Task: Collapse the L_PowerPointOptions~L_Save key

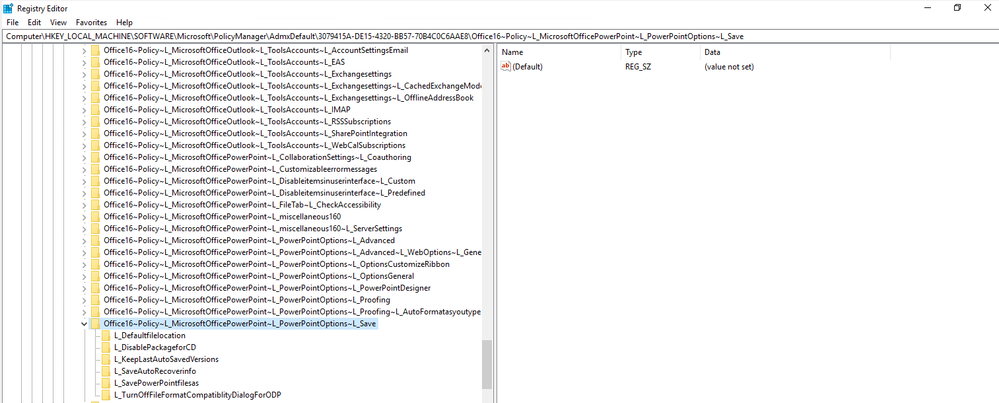Action: [84, 324]
